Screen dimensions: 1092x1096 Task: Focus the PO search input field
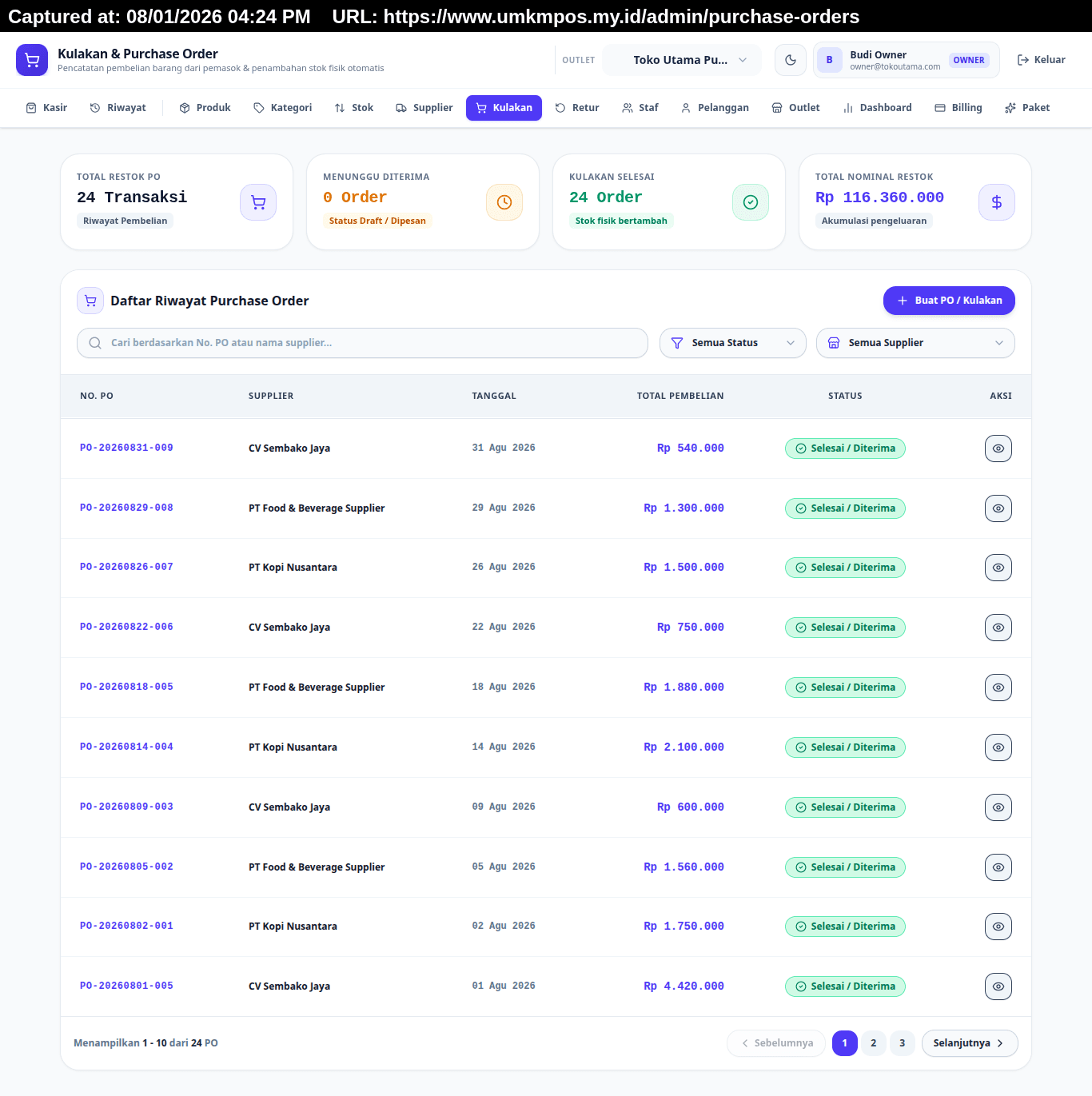point(362,343)
